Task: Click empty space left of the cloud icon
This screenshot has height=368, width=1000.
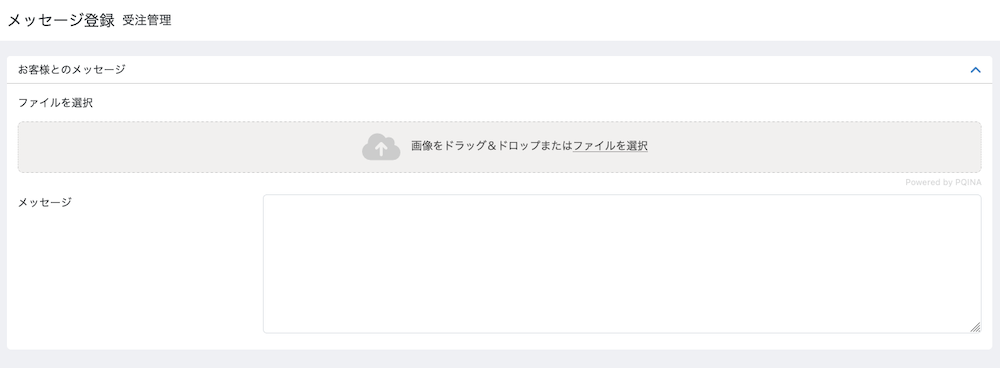Action: click(x=189, y=147)
